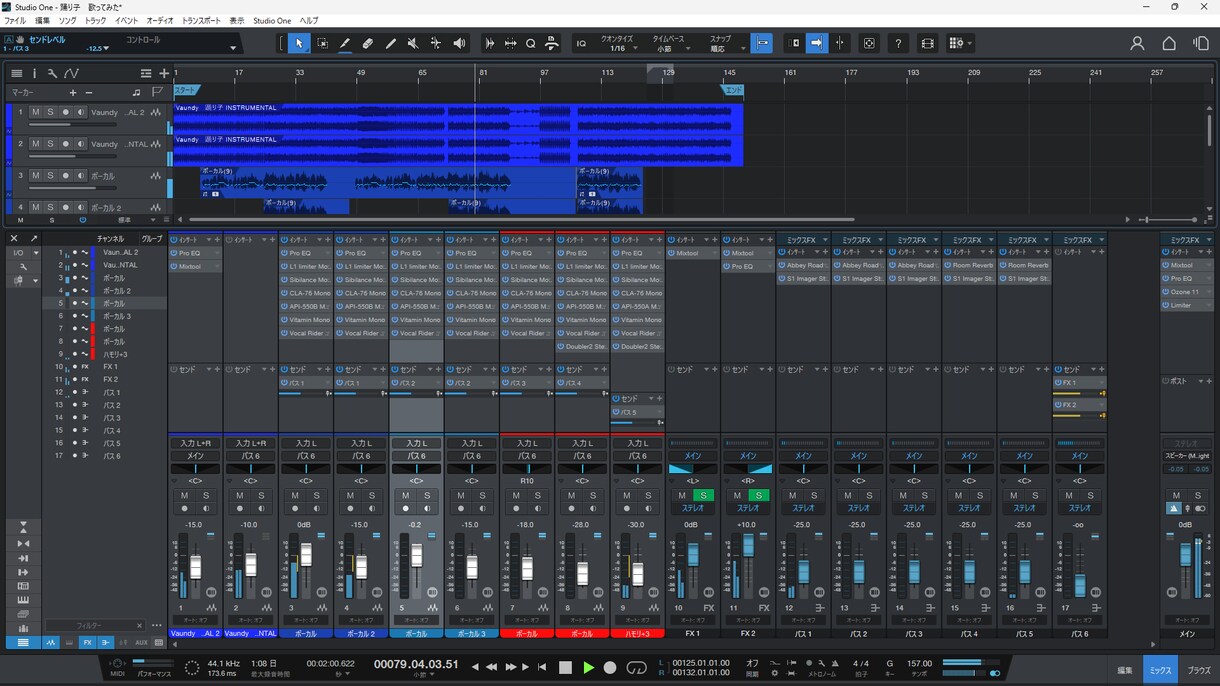This screenshot has height=686, width=1220.
Task: Toggle visibility dot for channel 10 FX 1
Action: pos(74,367)
